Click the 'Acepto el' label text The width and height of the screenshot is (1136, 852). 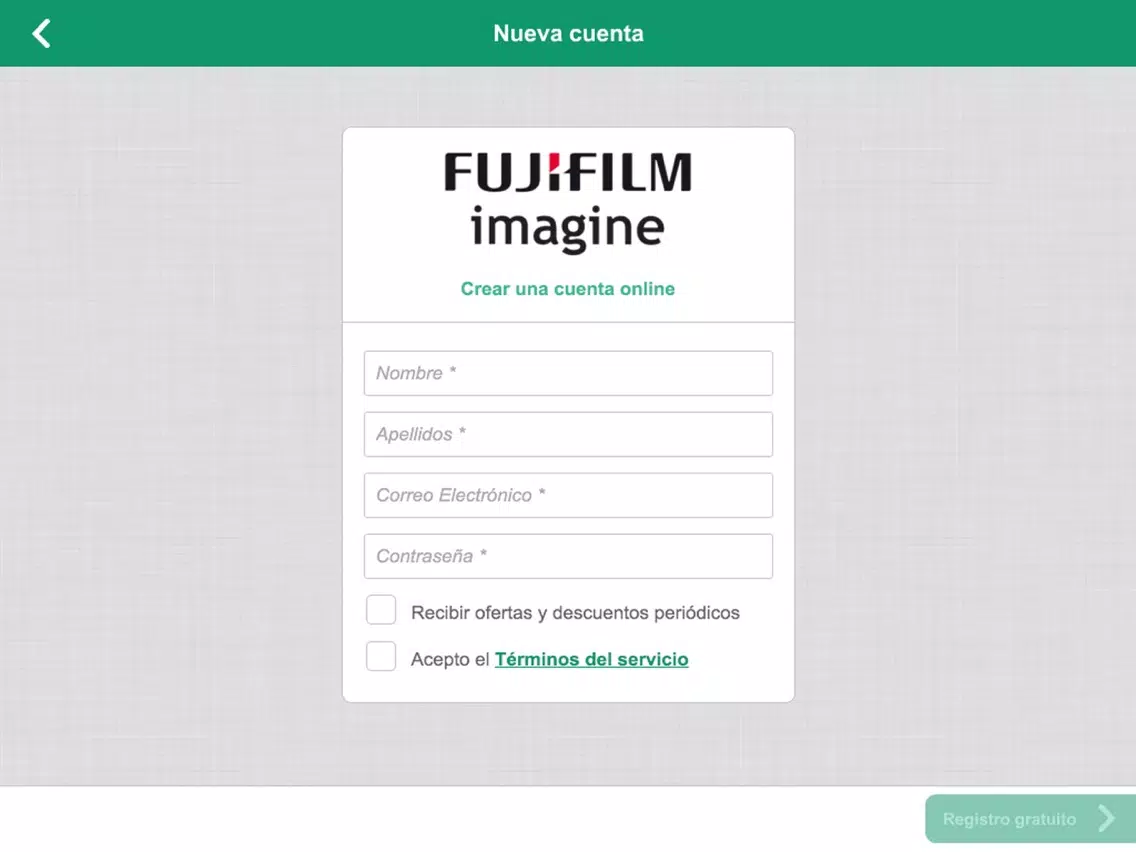coord(450,659)
